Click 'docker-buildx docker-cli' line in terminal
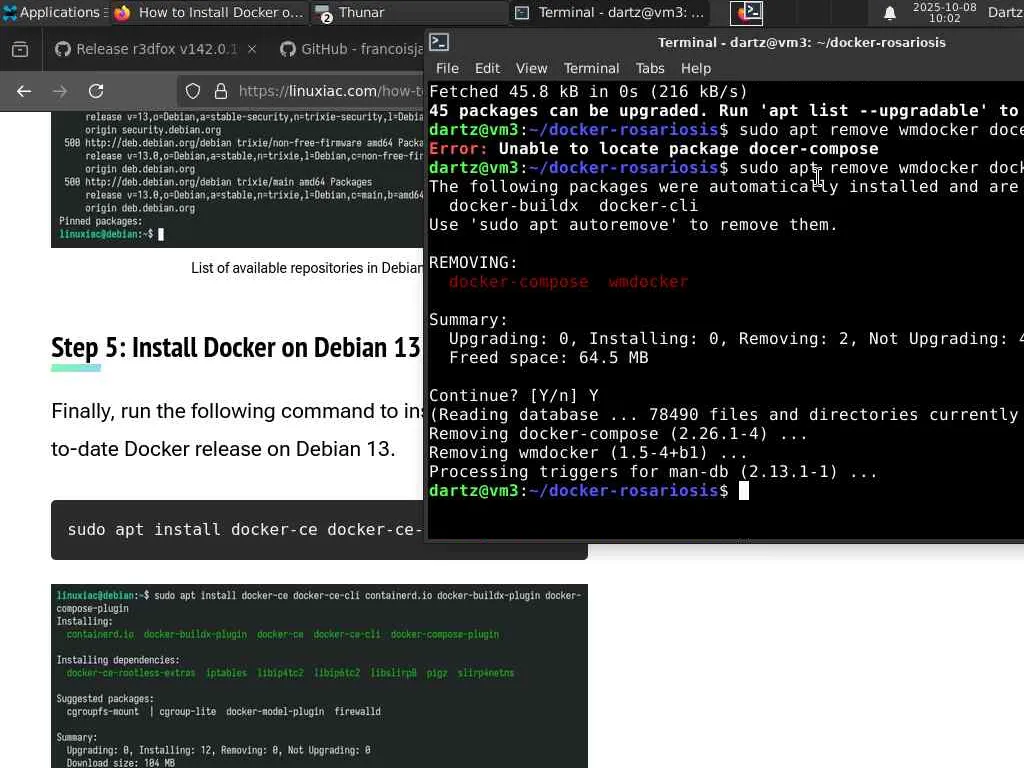1024x768 pixels. click(573, 206)
